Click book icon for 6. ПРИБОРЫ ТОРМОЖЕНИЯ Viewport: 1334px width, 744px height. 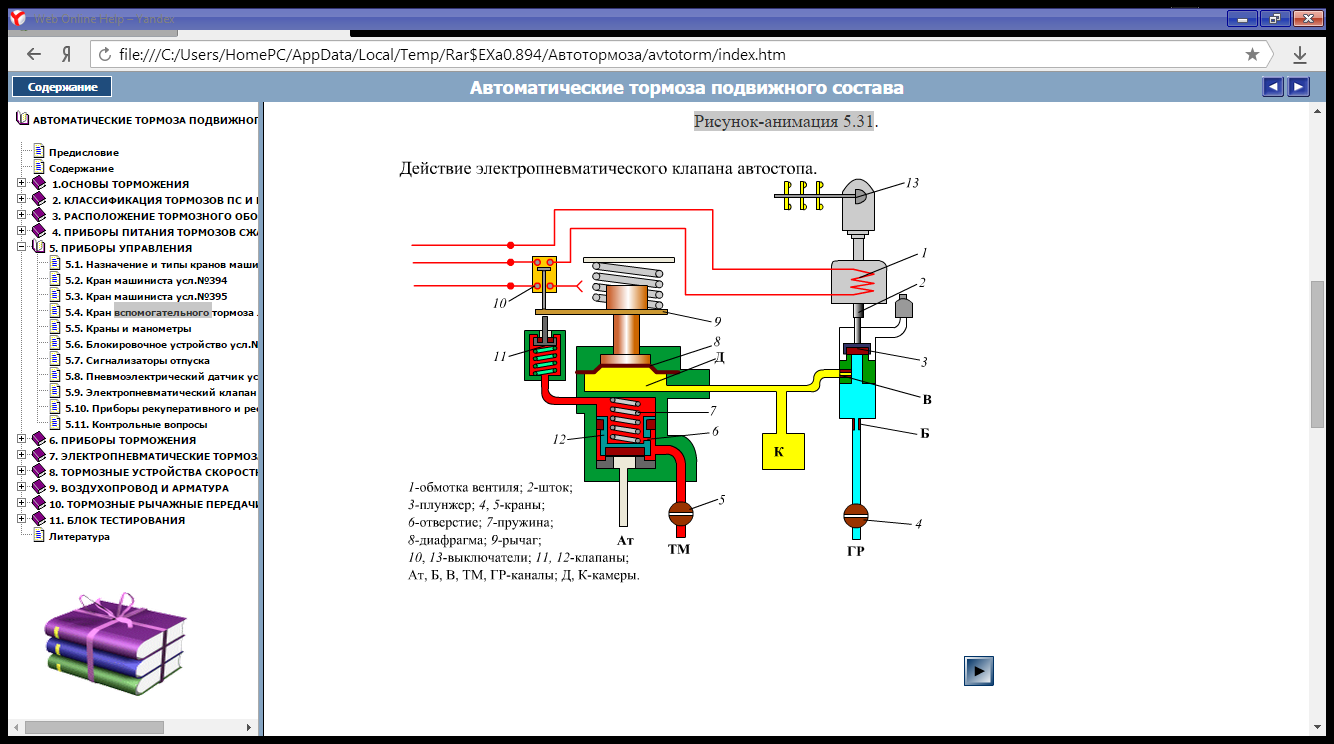[x=40, y=440]
